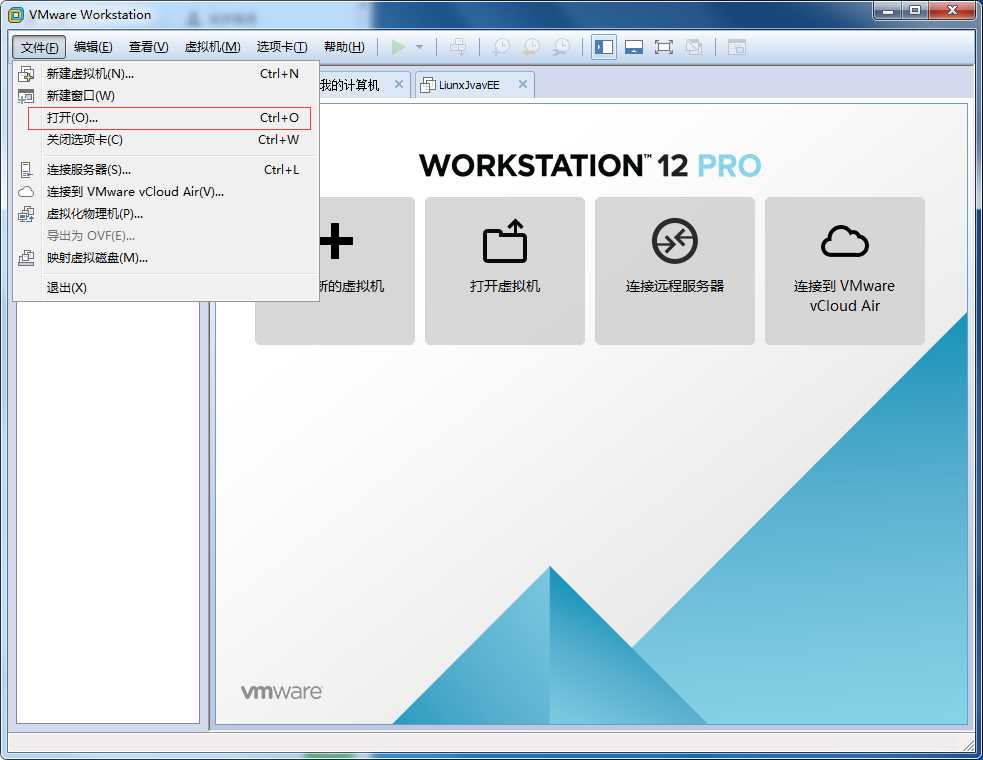This screenshot has width=983, height=760.
Task: Click the 打开虚拟机 tile
Action: [x=505, y=271]
